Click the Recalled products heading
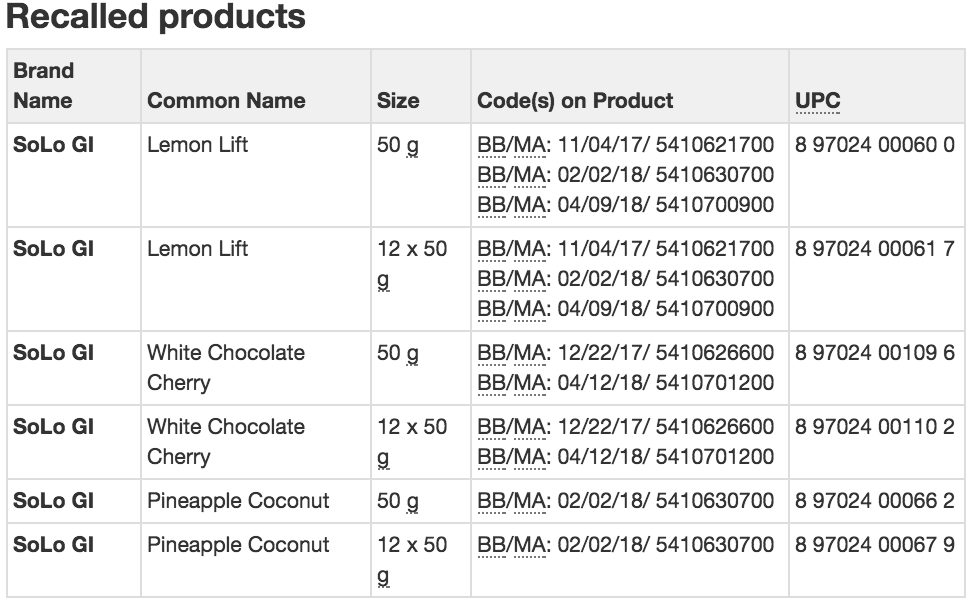The image size is (972, 604). (x=156, y=16)
